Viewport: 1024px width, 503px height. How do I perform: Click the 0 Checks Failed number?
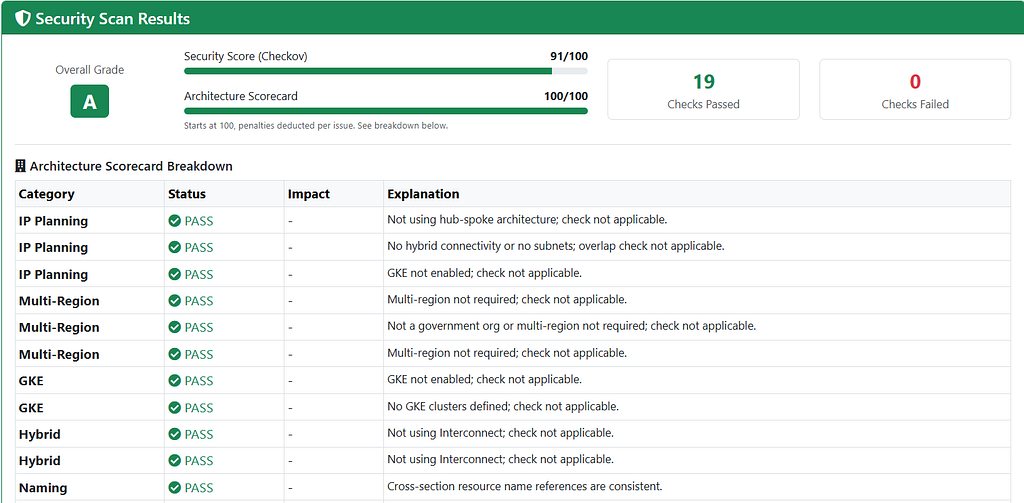pos(915,82)
